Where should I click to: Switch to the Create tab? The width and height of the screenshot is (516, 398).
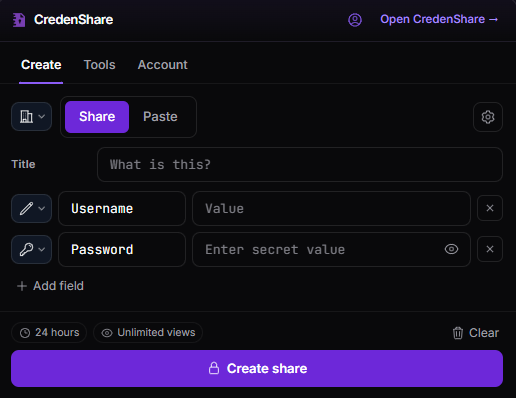coord(41,65)
